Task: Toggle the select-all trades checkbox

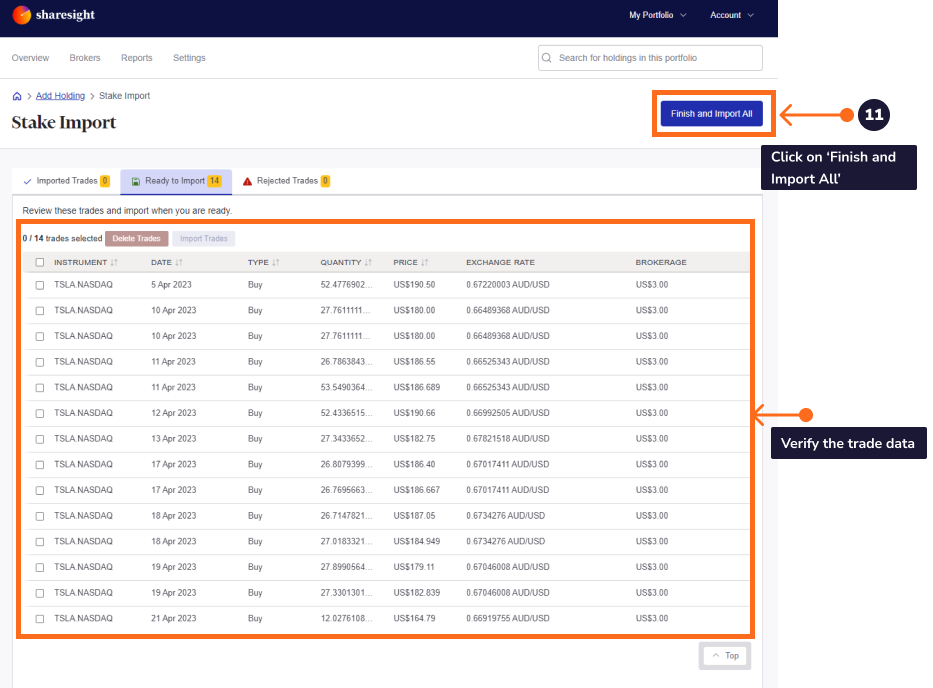Action: coord(40,262)
